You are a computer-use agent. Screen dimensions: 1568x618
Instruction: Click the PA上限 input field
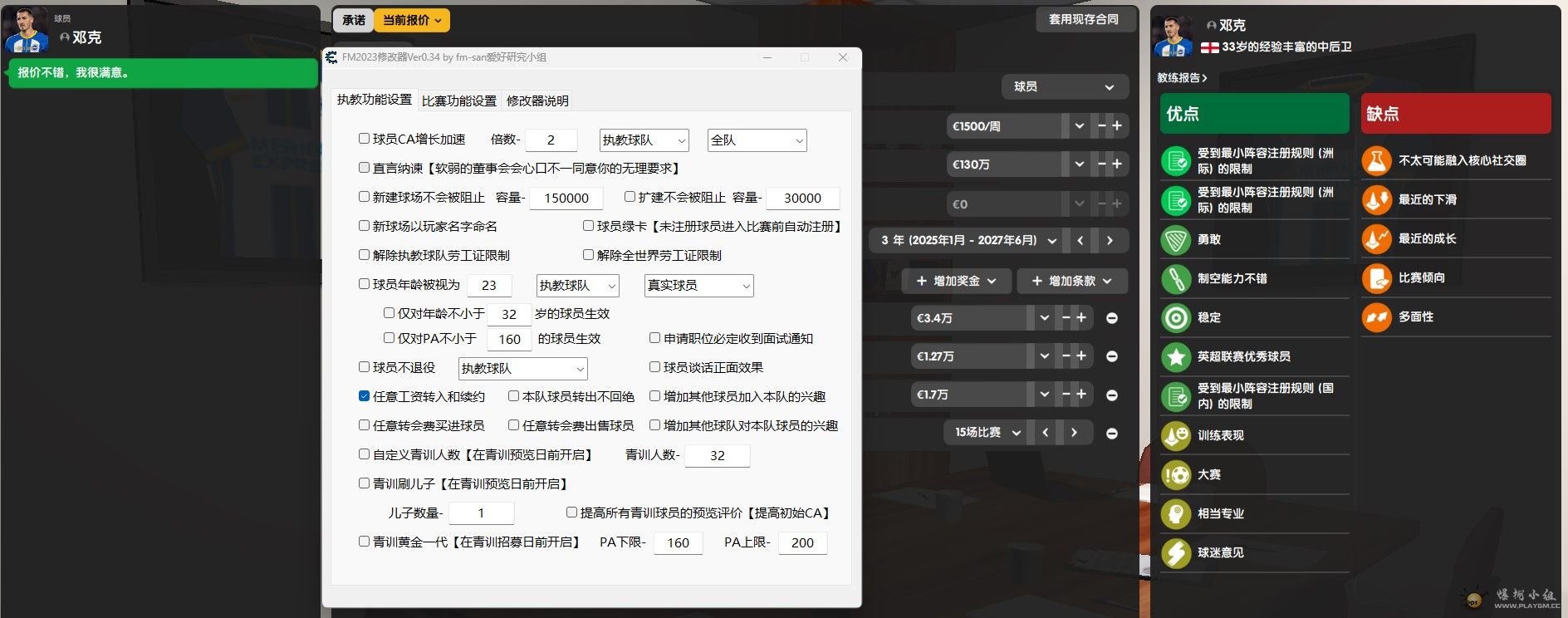pyautogui.click(x=802, y=543)
